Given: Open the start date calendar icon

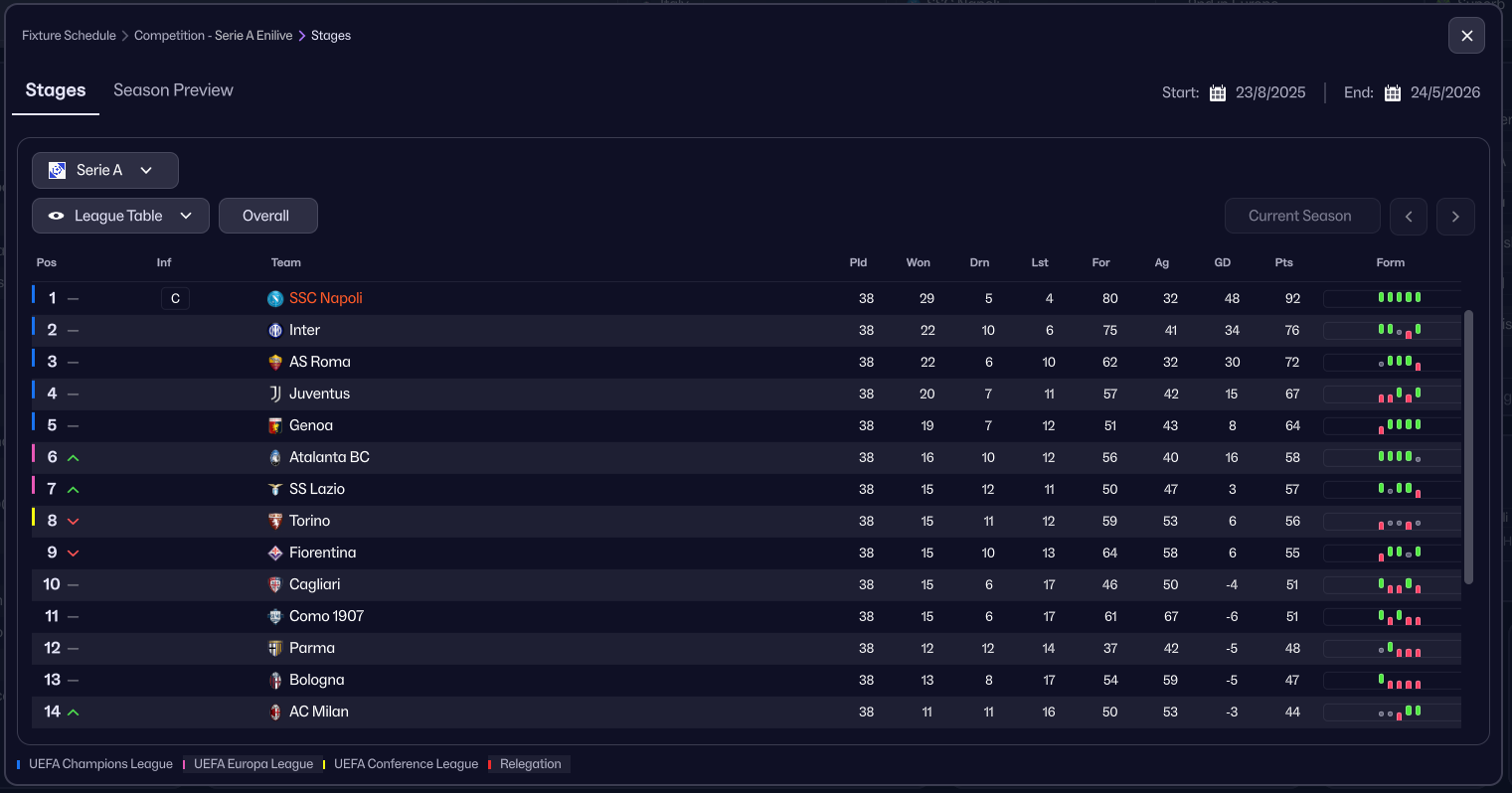Looking at the screenshot, I should [x=1218, y=93].
